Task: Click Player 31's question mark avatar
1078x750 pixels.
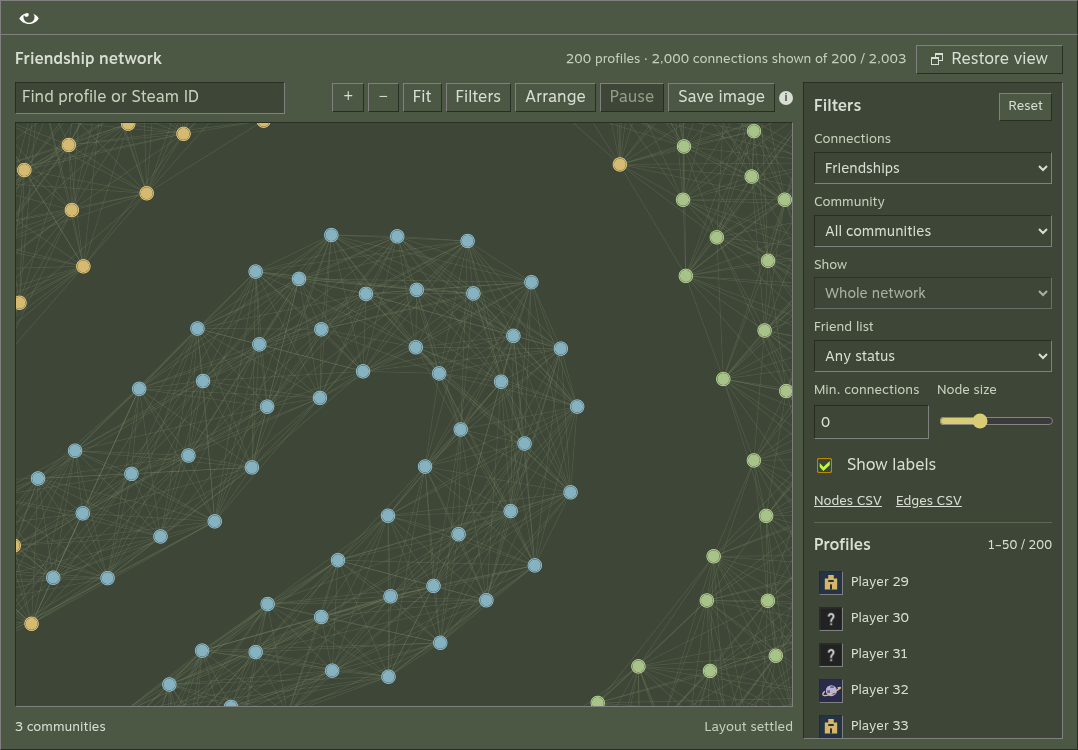Action: point(830,654)
